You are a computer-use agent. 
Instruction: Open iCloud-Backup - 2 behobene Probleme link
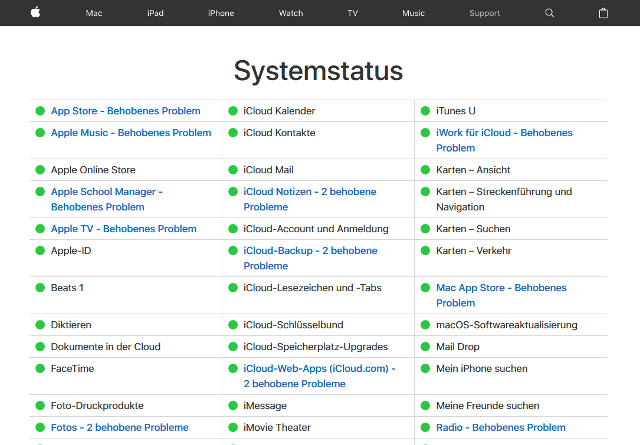point(310,258)
